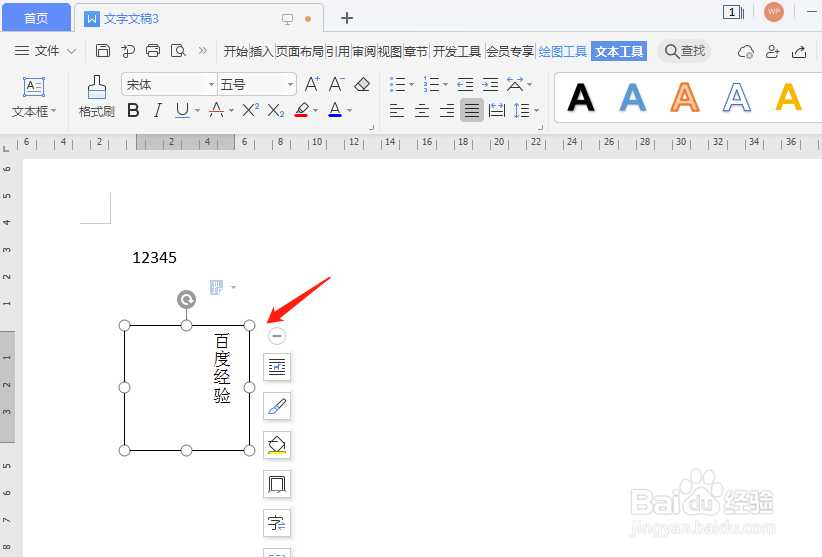Image resolution: width=822 pixels, height=557 pixels.
Task: Open the 视图 ribbon tab
Action: 390,51
